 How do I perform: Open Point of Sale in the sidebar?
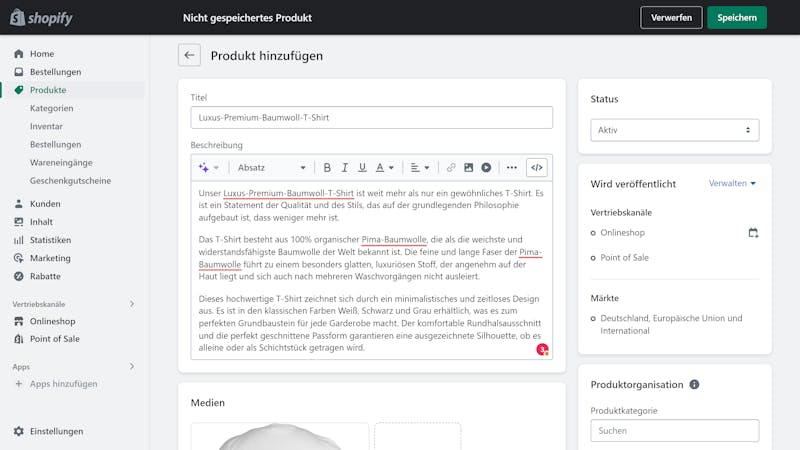pyautogui.click(x=55, y=339)
